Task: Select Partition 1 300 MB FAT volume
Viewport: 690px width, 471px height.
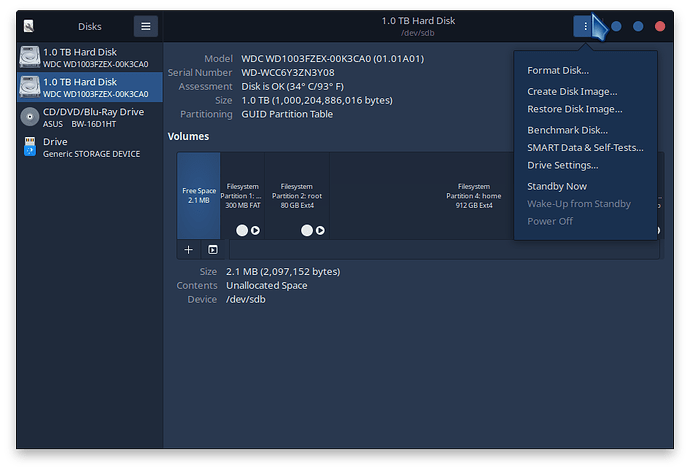Action: [x=242, y=195]
